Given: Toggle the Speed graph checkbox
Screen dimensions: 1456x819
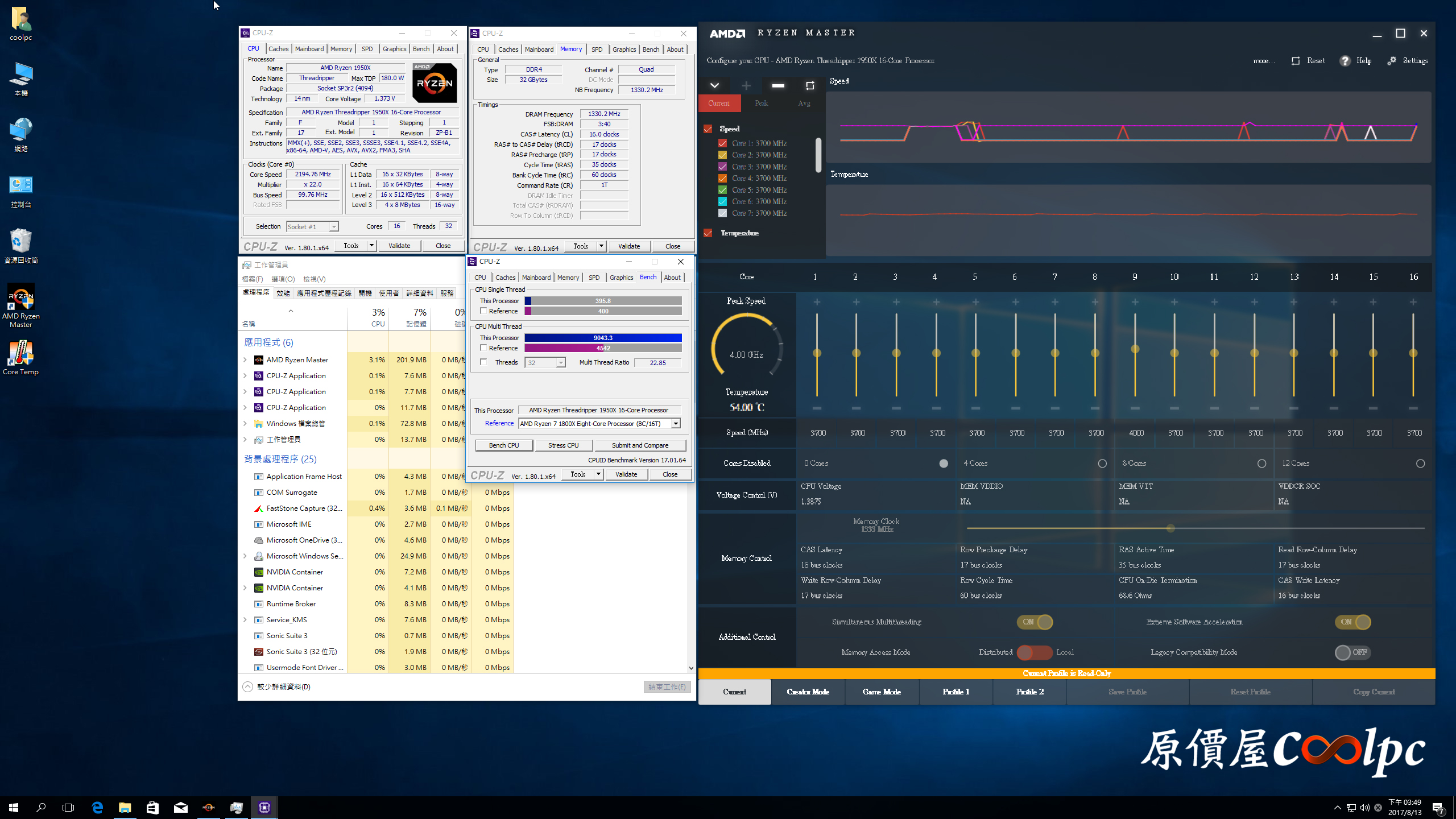Looking at the screenshot, I should [x=708, y=129].
